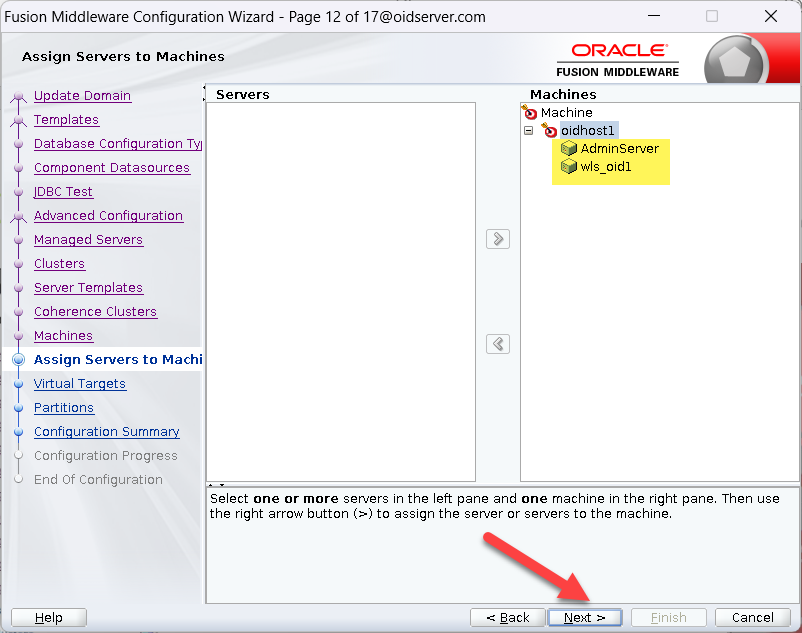Open the Templates step
The image size is (802, 633).
tap(66, 120)
